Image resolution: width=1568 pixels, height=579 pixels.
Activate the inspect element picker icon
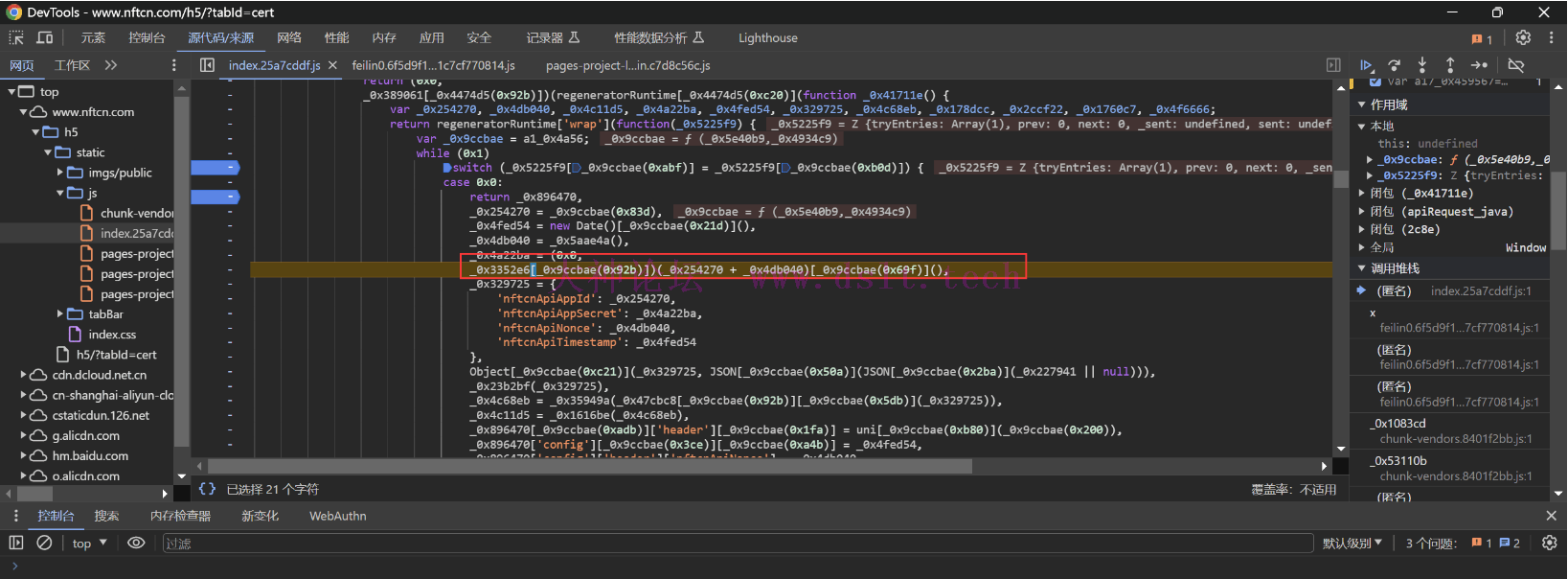coord(16,37)
